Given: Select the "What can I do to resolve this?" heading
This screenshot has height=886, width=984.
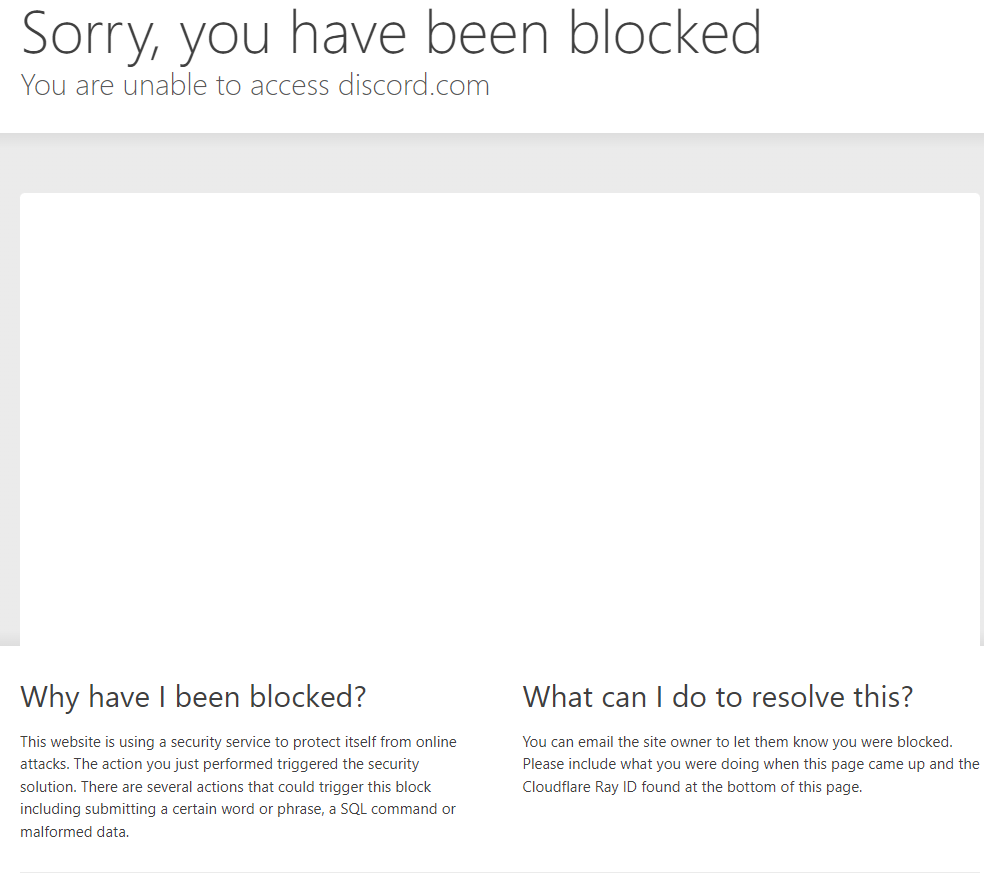Looking at the screenshot, I should tap(718, 696).
